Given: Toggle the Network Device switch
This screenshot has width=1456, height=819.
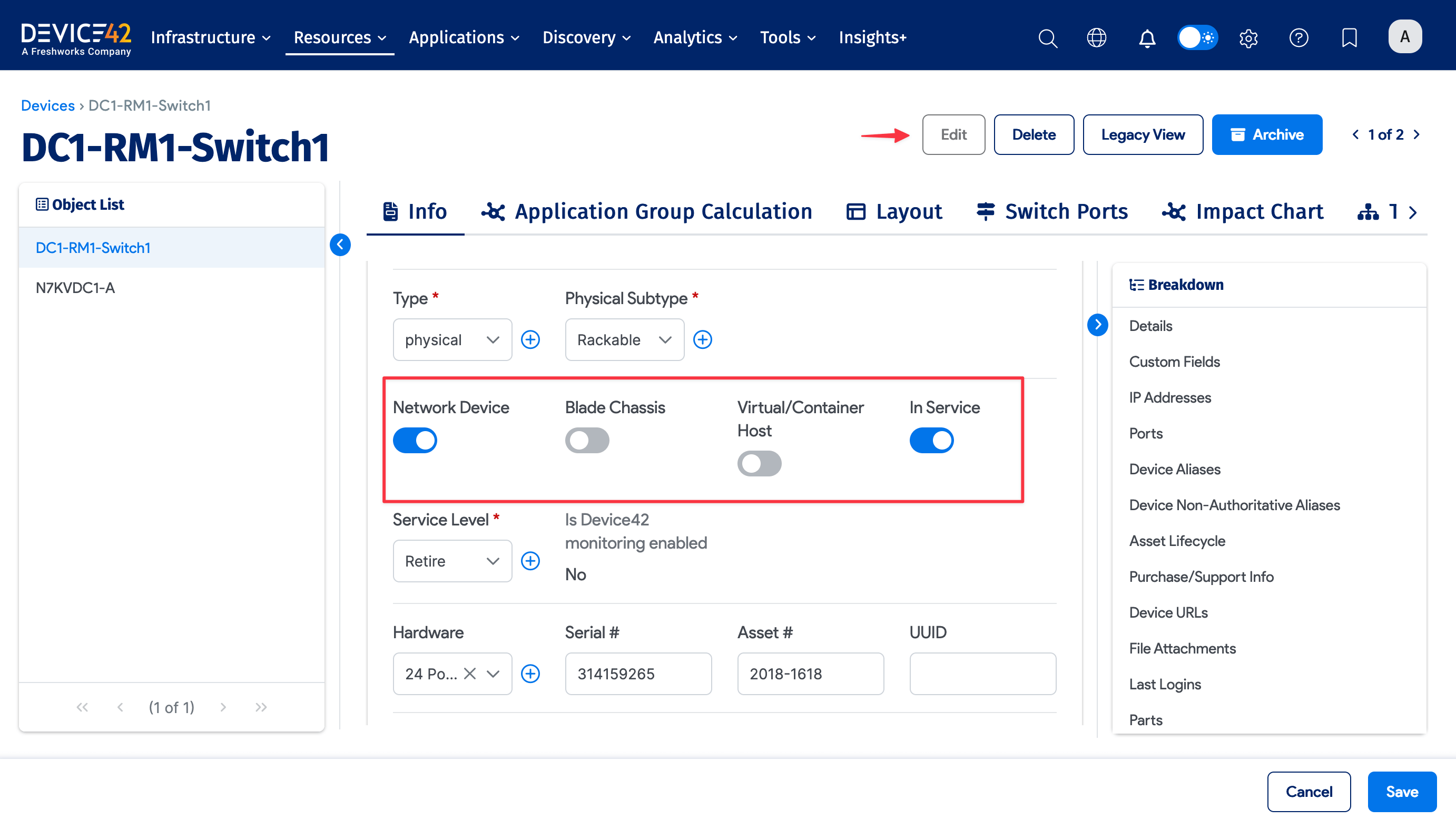Looking at the screenshot, I should pyautogui.click(x=415, y=441).
